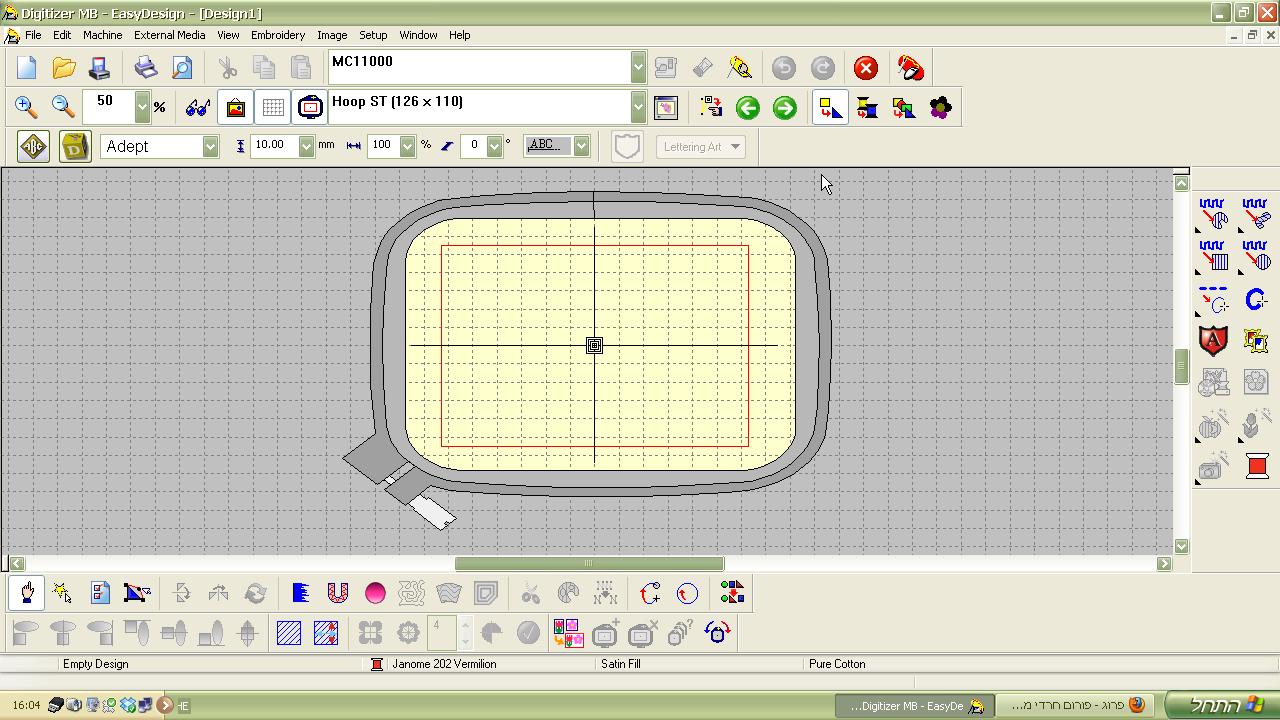The height and width of the screenshot is (720, 1280).
Task: Expand the Adept font dropdown
Action: [x=210, y=147]
